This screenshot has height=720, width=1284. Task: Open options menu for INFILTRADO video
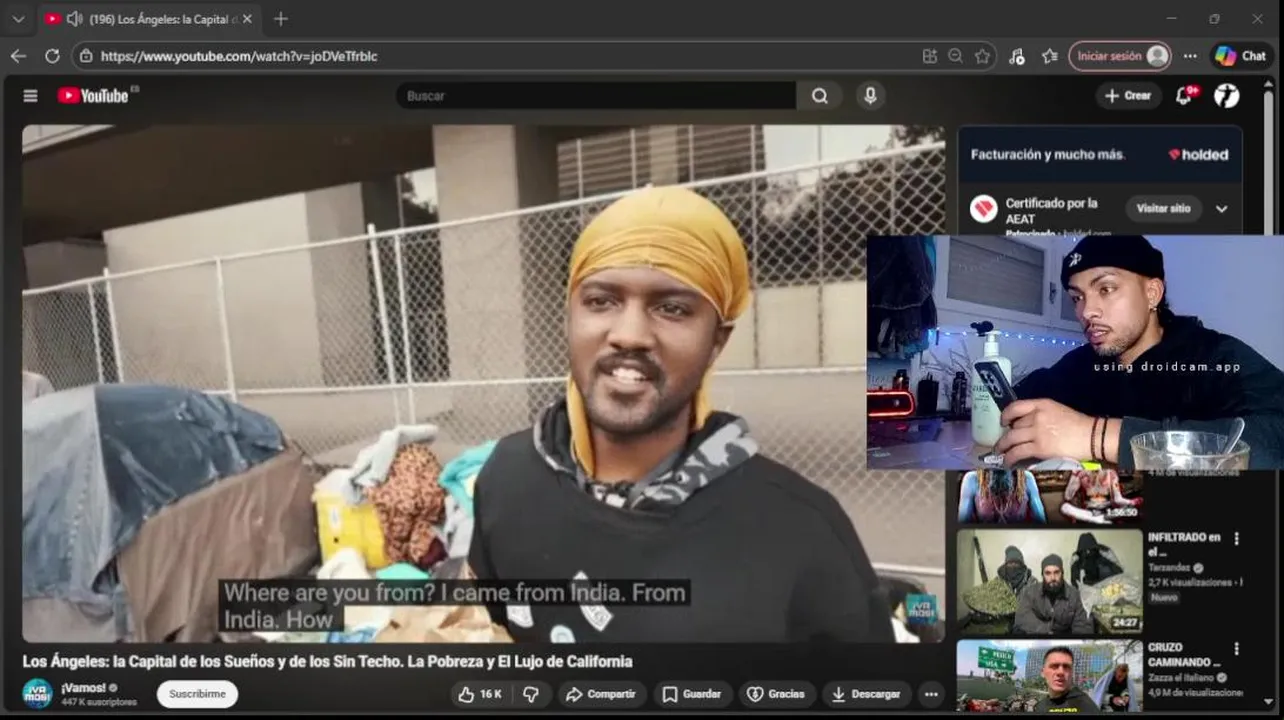[1236, 538]
